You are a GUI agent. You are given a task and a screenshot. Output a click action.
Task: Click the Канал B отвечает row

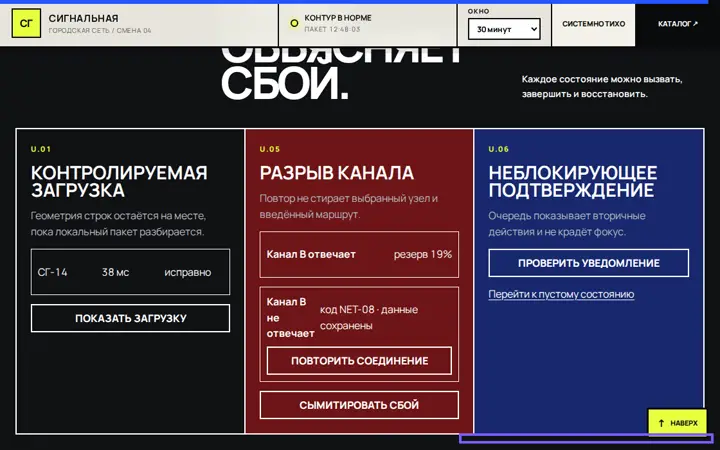pos(359,254)
